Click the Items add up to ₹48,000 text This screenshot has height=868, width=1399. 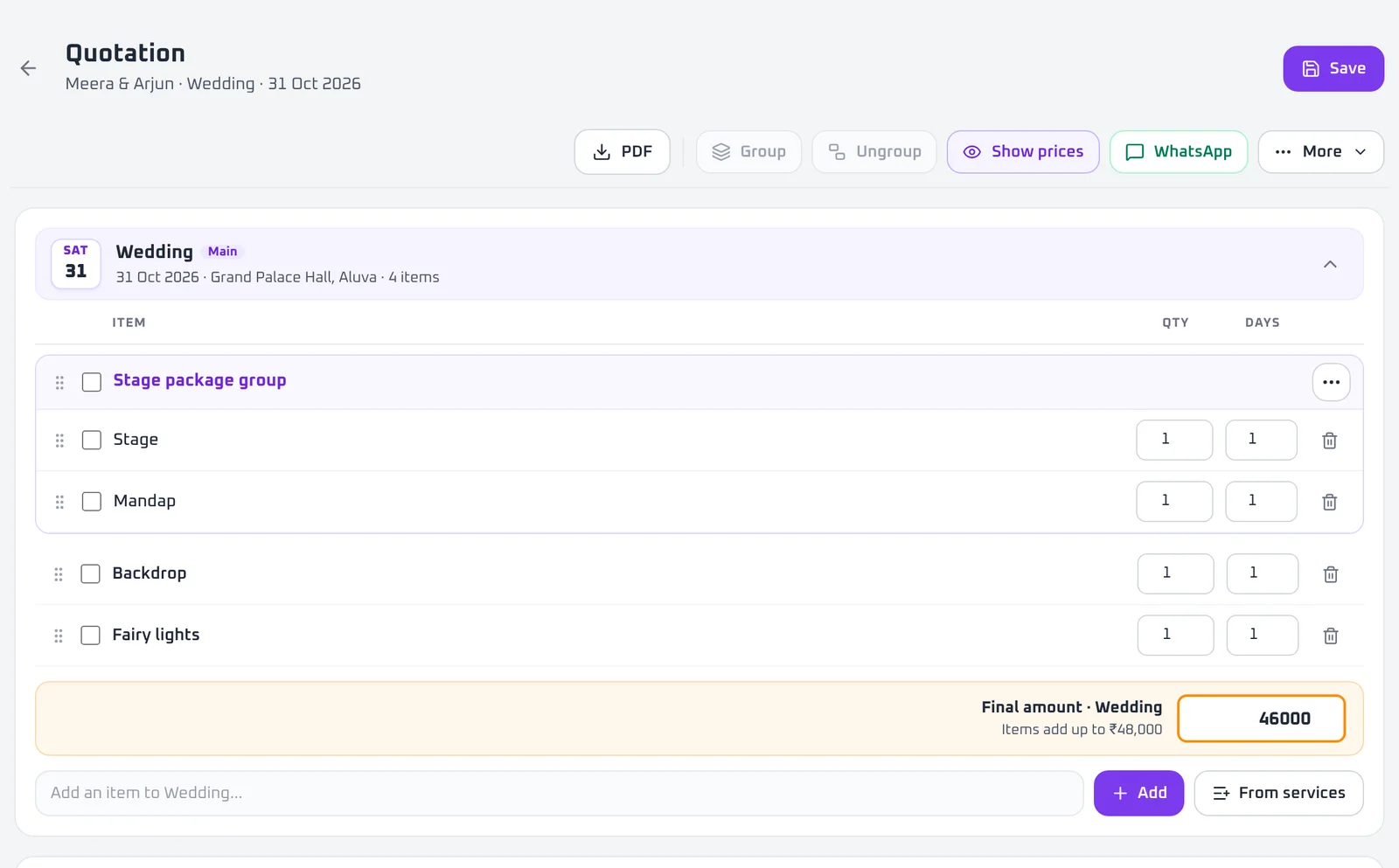pos(1082,730)
